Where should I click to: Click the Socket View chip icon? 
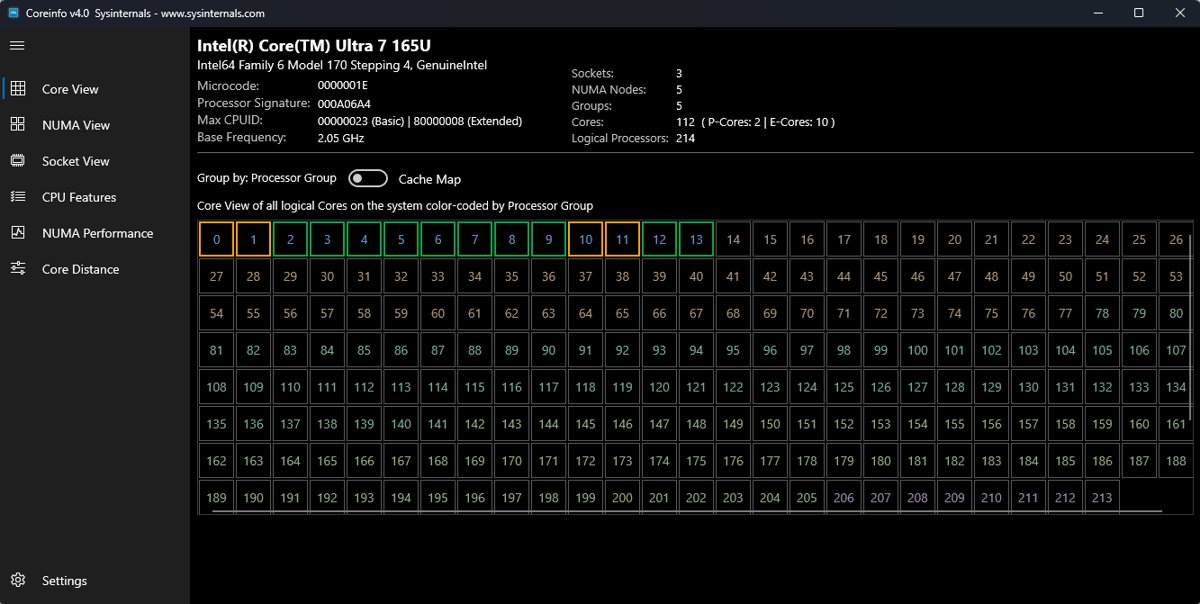click(x=17, y=161)
